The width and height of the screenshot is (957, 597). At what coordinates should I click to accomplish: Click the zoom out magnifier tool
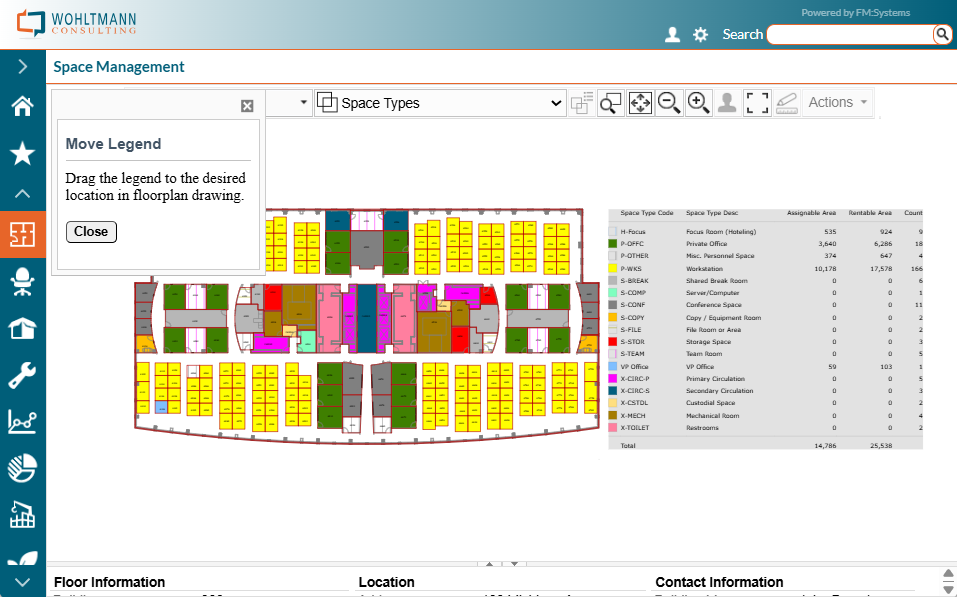pyautogui.click(x=669, y=102)
